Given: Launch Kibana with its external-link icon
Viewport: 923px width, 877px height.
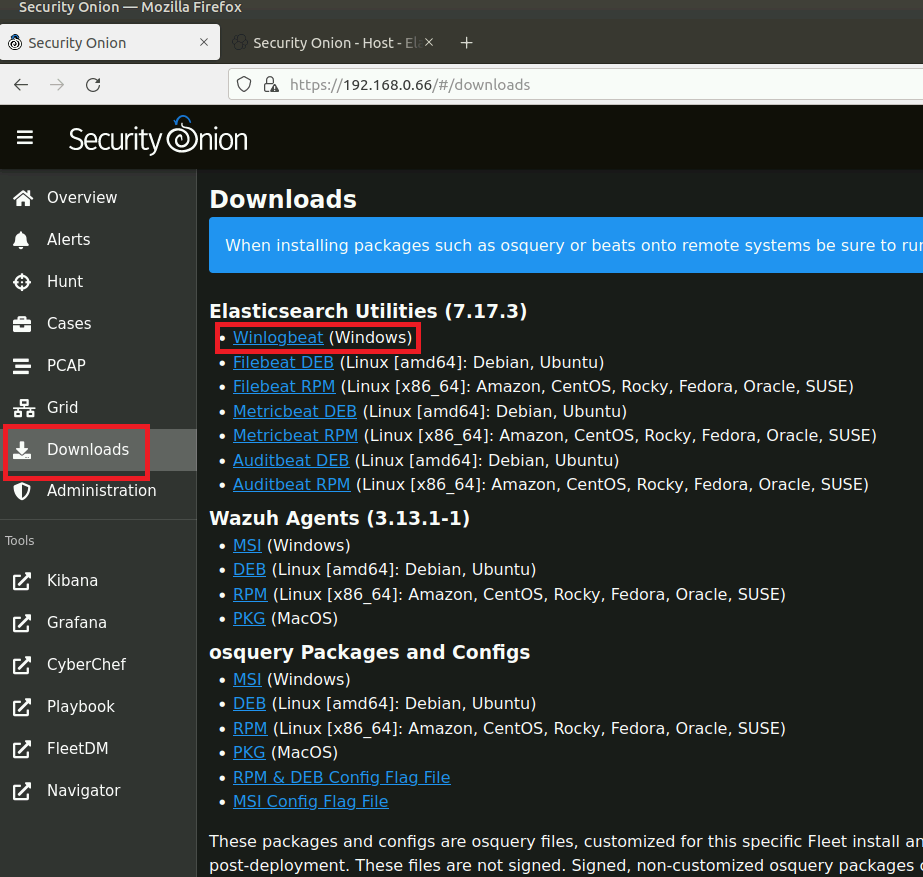Looking at the screenshot, I should click(x=22, y=580).
